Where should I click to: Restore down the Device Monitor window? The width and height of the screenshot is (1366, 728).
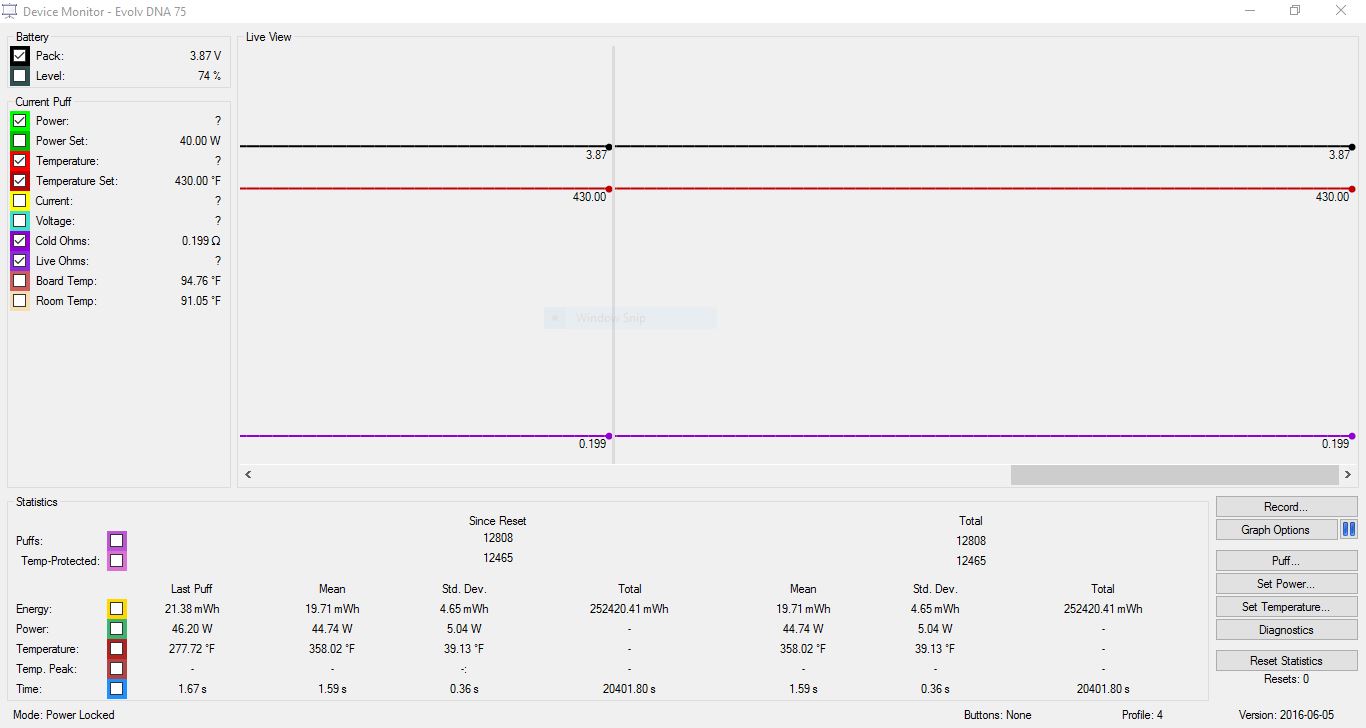click(x=1295, y=11)
